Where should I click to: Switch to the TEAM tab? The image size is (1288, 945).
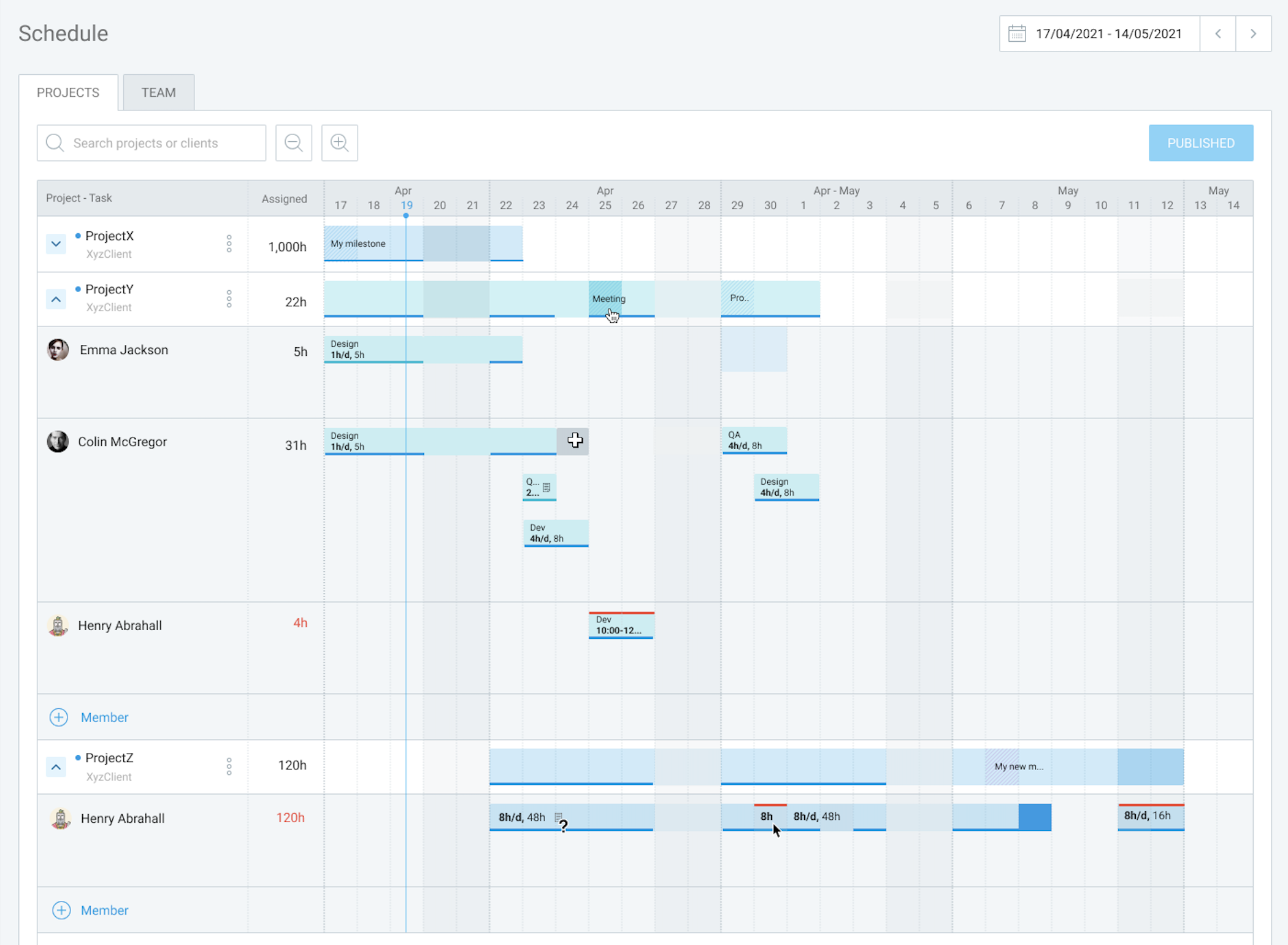[x=158, y=92]
